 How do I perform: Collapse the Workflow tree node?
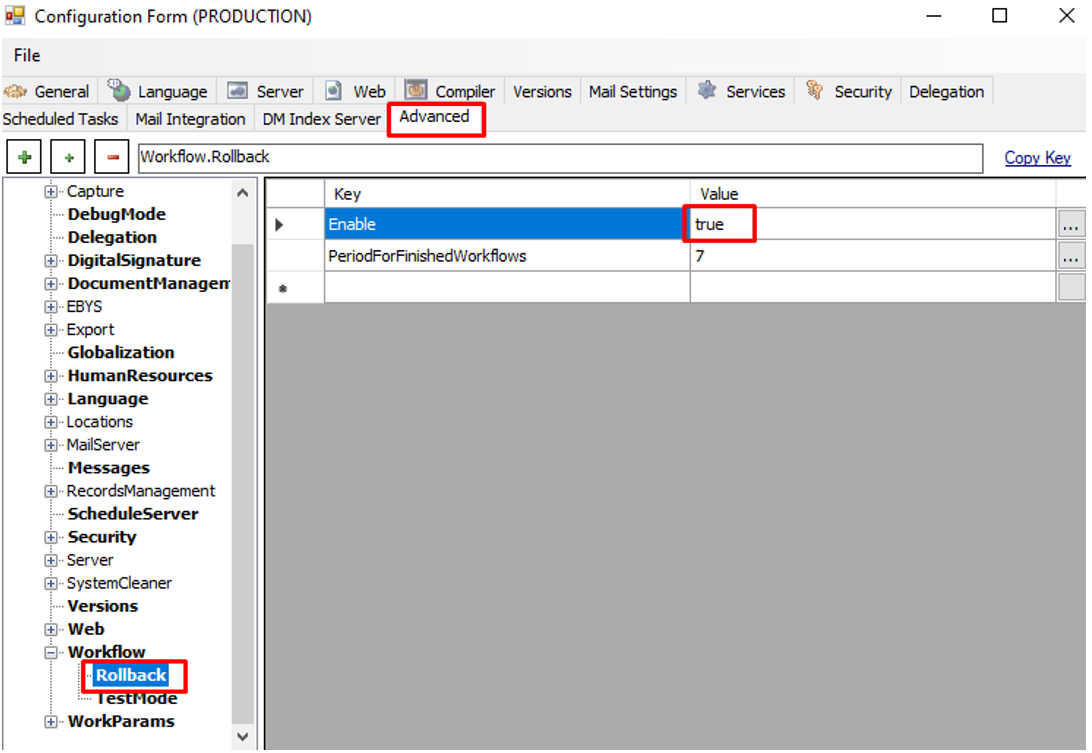51,652
